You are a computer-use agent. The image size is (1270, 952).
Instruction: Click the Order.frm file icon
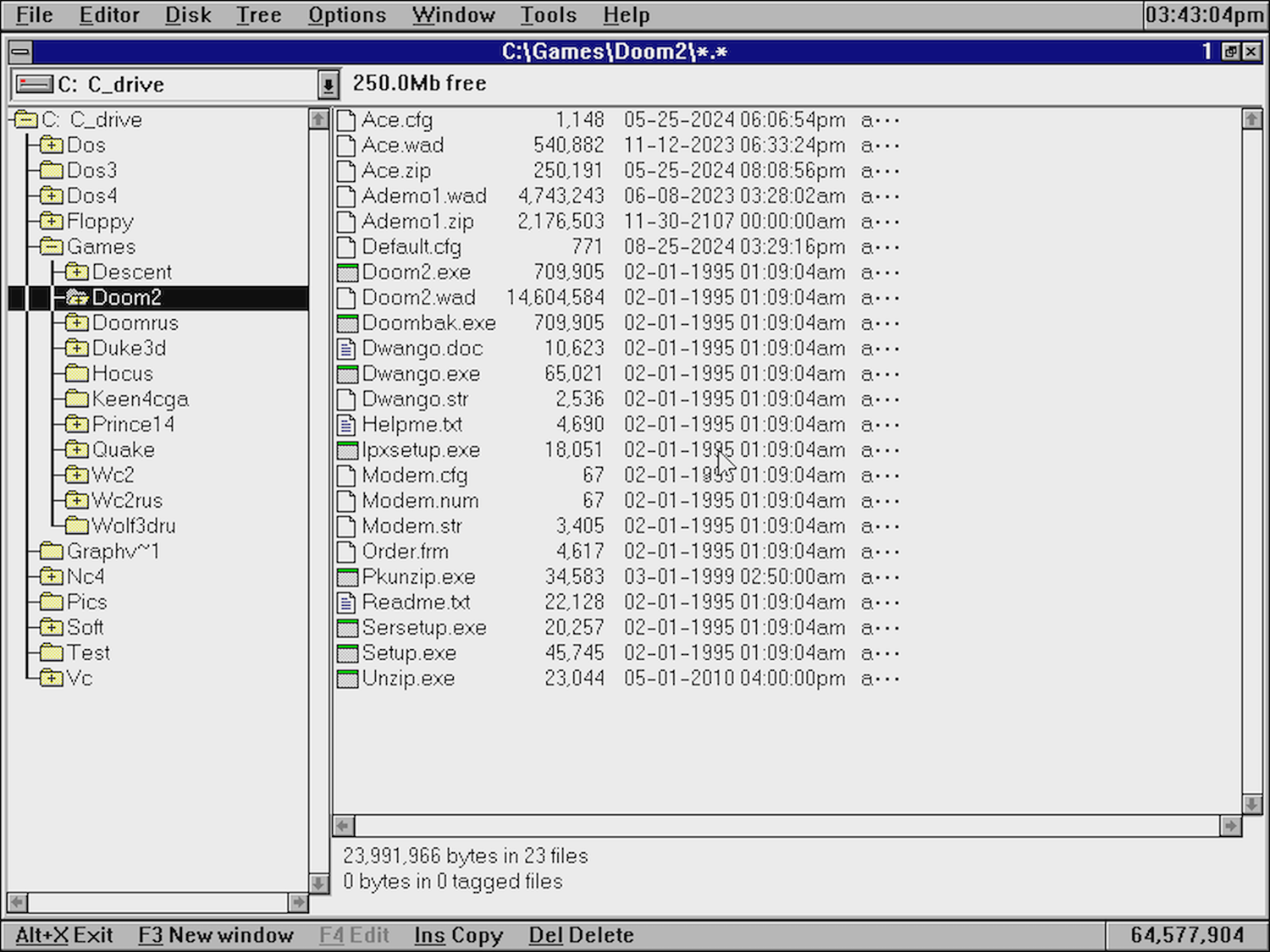[346, 552]
